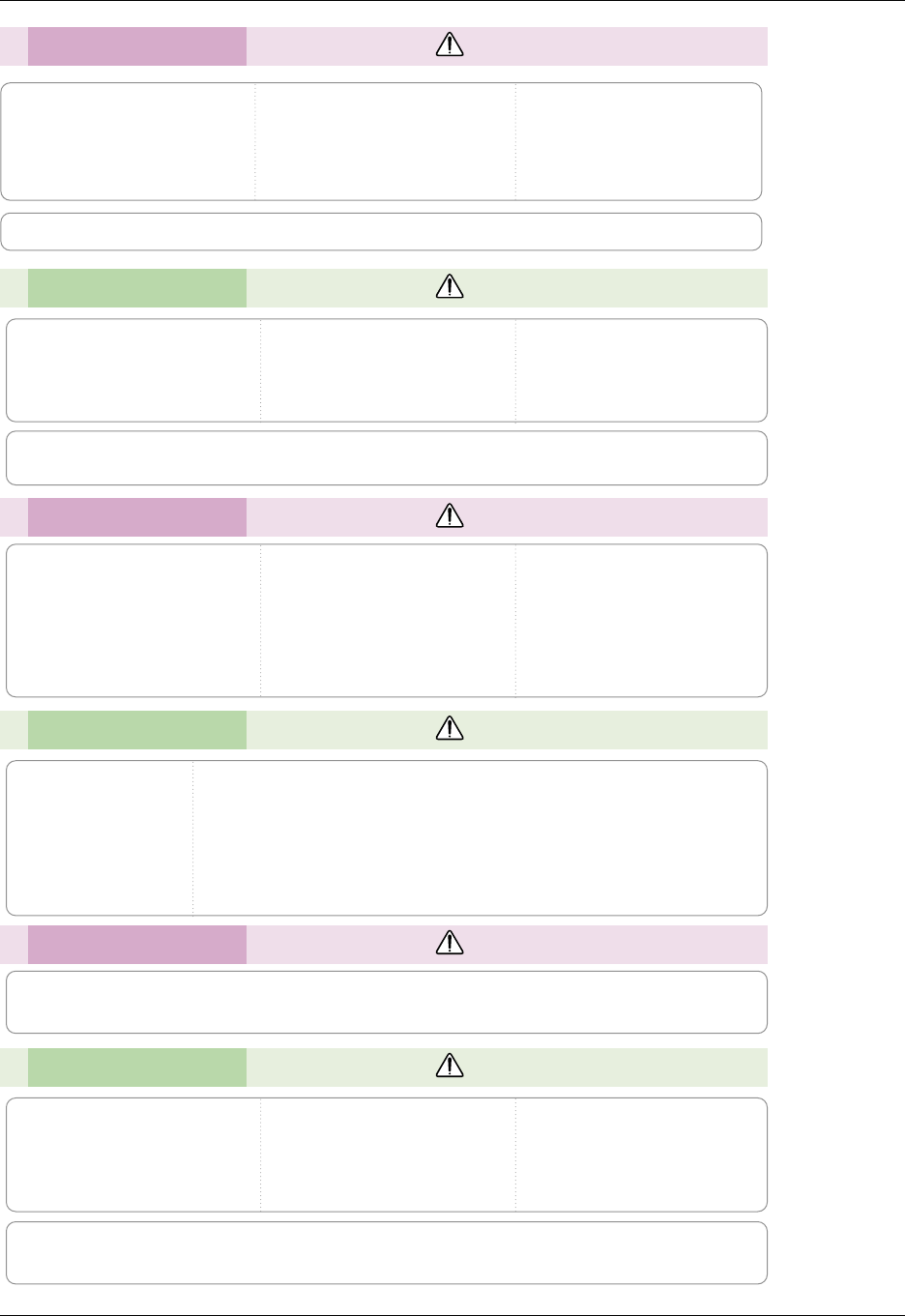Click right column under middle pink header
Viewport: 905px width, 1316px height.
(641, 620)
